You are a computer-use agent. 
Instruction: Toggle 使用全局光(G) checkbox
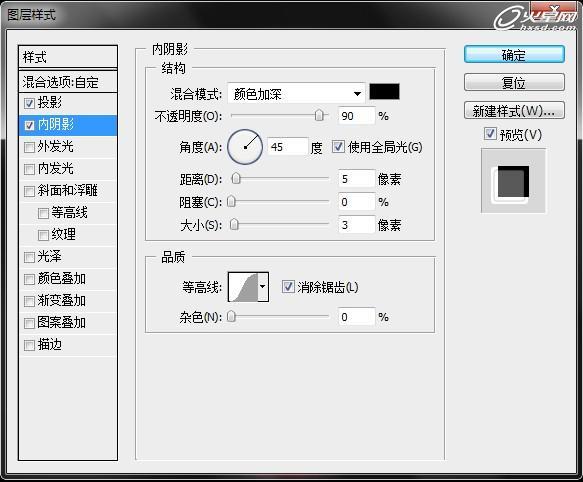click(338, 147)
